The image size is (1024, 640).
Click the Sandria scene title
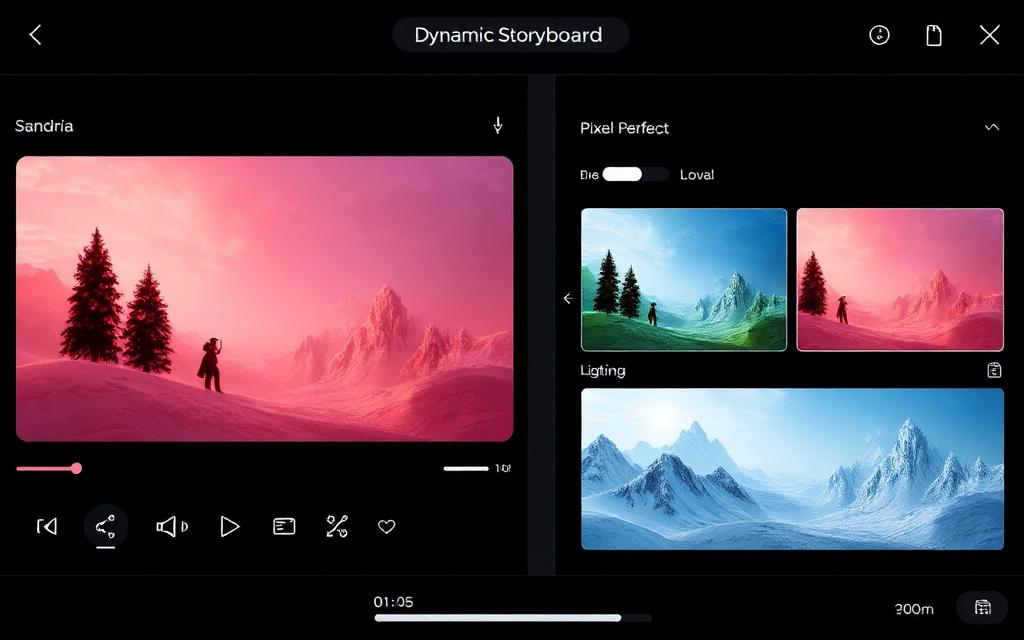(44, 126)
